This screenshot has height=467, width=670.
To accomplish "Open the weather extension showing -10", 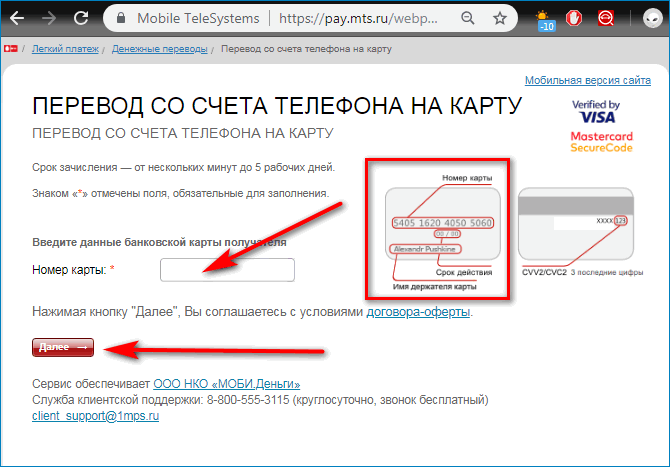I will click(x=545, y=20).
